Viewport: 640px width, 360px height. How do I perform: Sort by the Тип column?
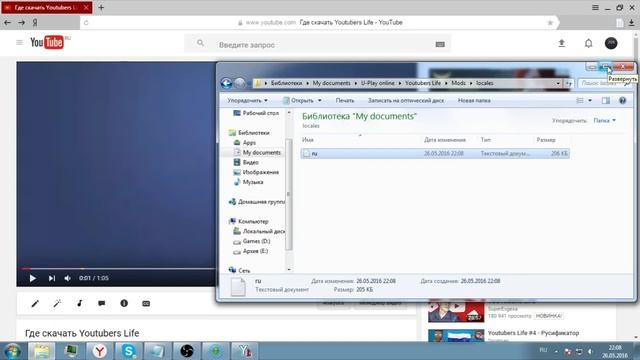coord(486,140)
